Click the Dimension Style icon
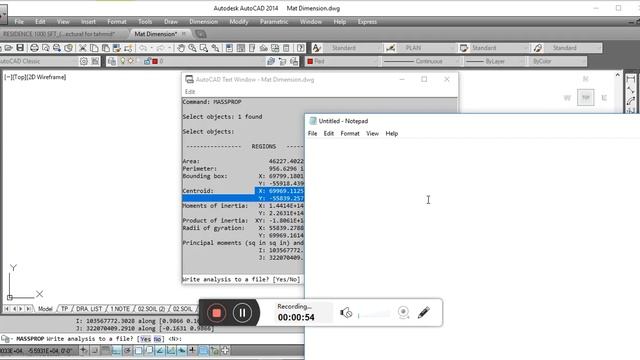This screenshot has width=640, height=360. pos(390,48)
